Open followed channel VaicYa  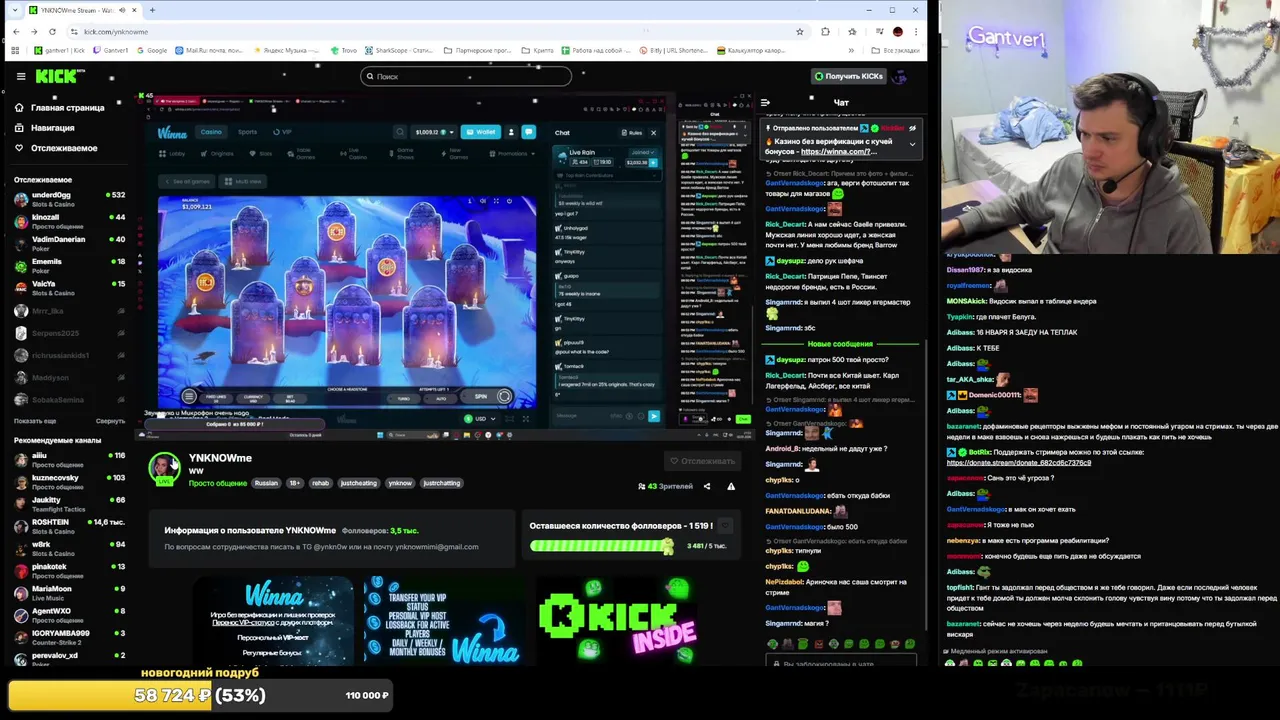tap(69, 287)
